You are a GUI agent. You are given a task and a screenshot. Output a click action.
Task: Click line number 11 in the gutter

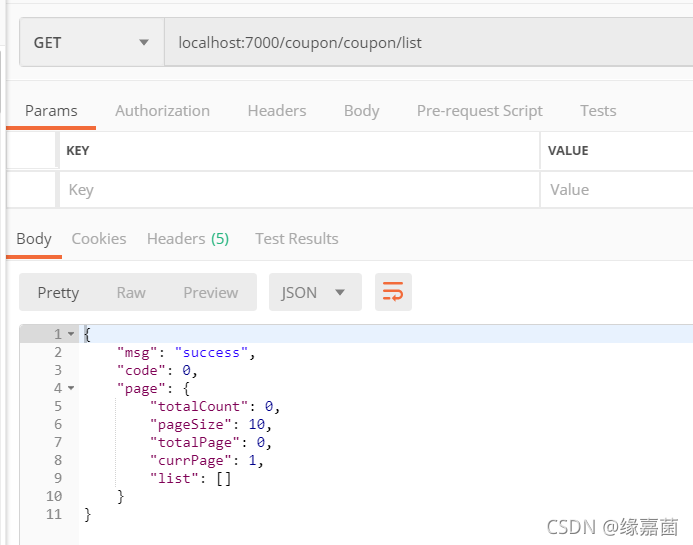click(54, 514)
